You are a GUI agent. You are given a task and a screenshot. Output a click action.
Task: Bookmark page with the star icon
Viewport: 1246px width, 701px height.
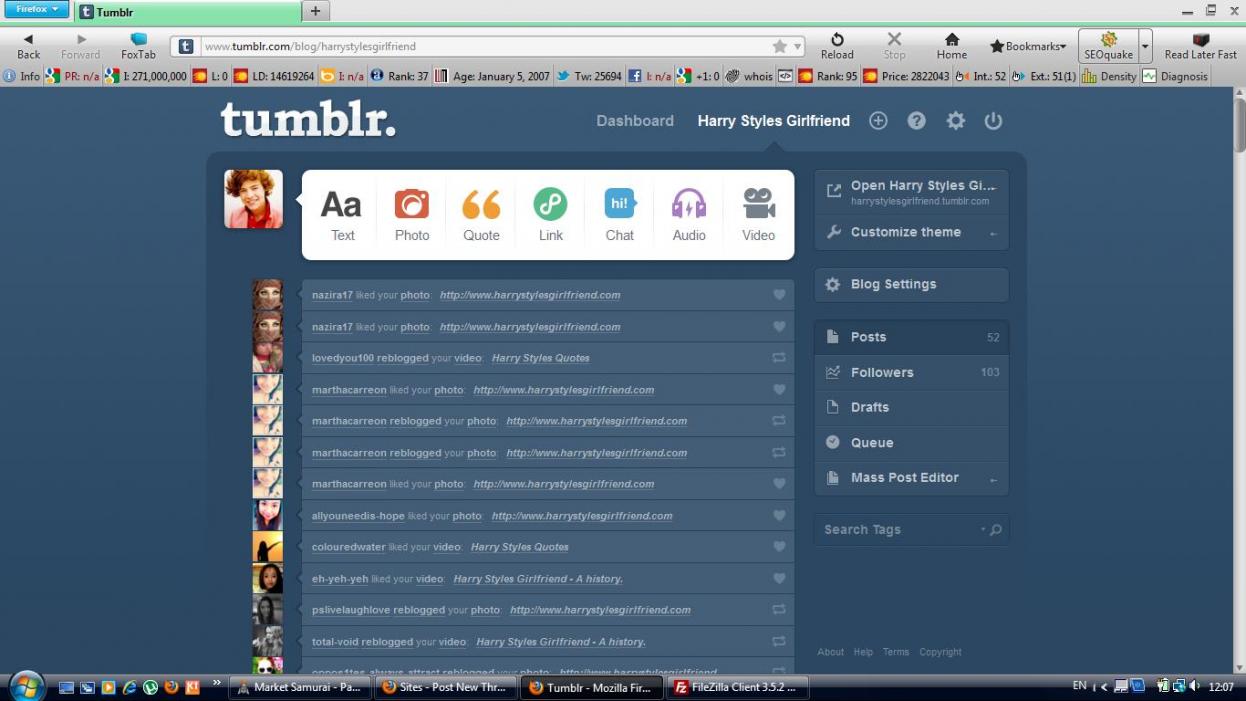click(779, 46)
